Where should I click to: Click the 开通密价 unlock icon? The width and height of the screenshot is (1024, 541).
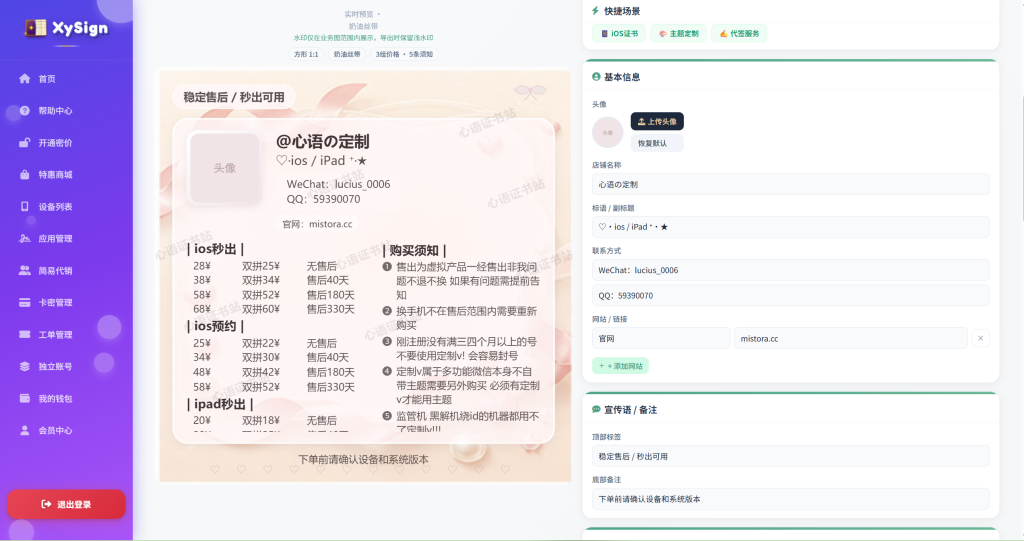pos(25,142)
